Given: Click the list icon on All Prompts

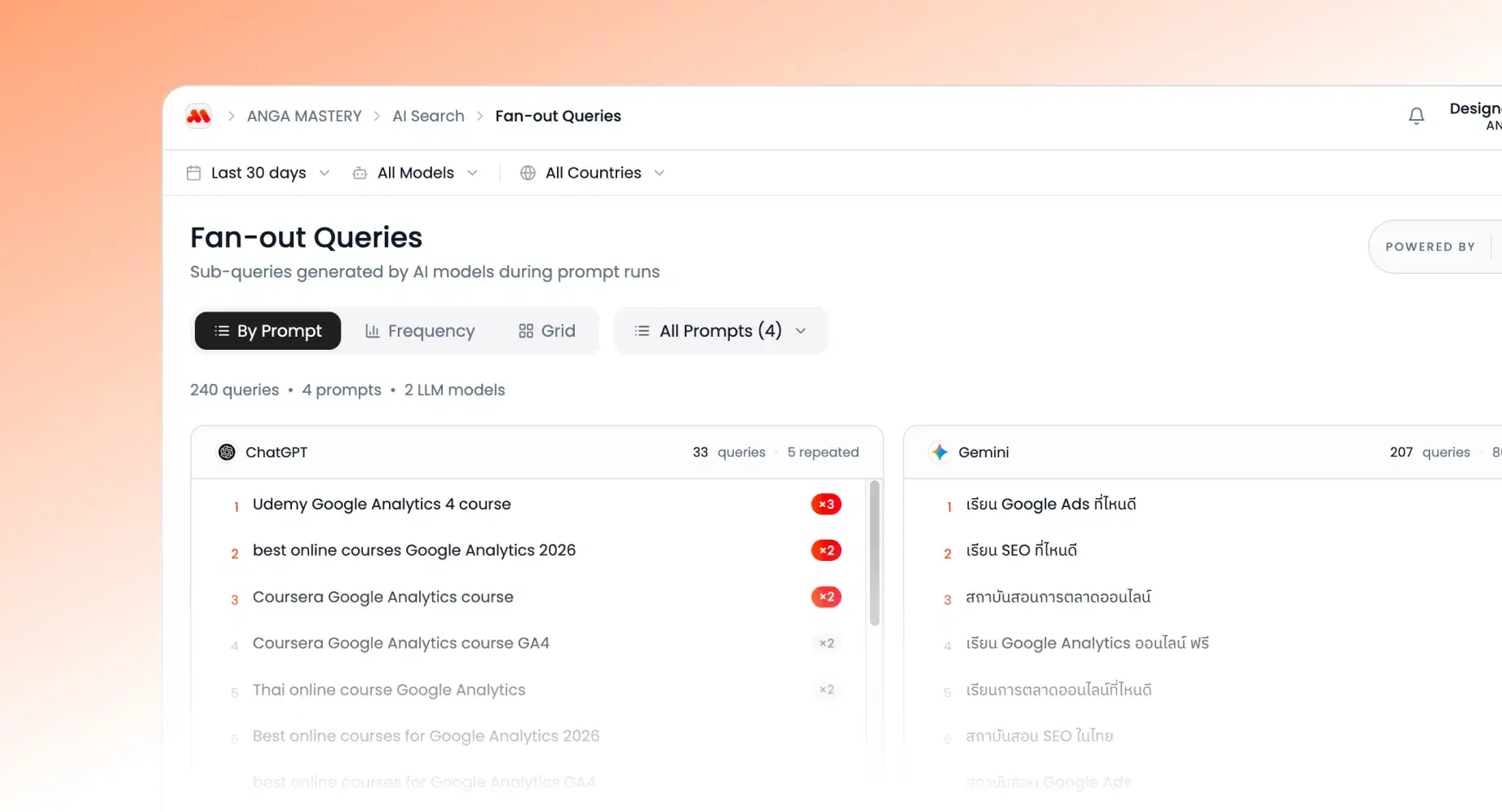Looking at the screenshot, I should pos(643,331).
